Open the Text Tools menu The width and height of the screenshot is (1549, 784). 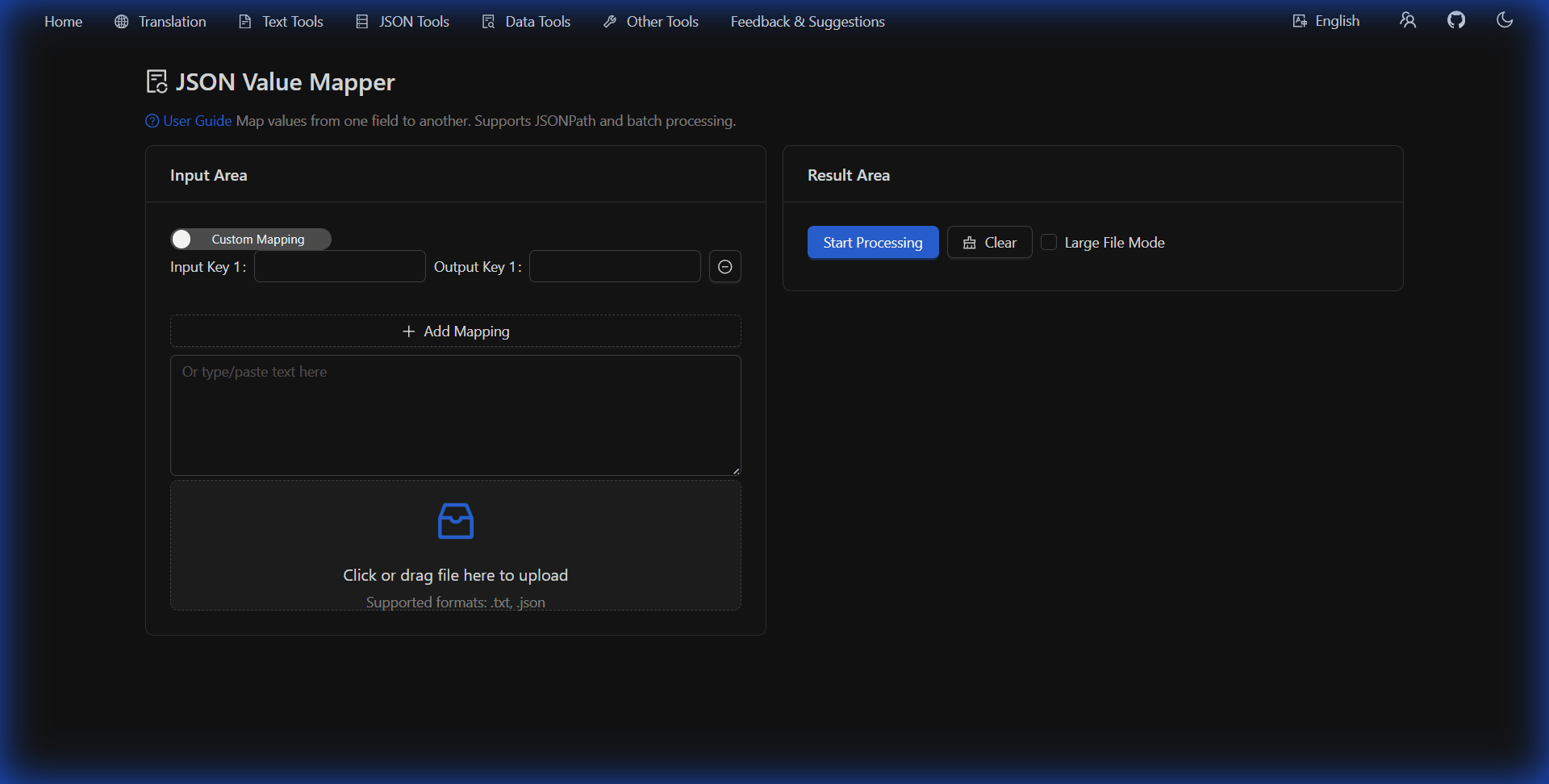(291, 21)
